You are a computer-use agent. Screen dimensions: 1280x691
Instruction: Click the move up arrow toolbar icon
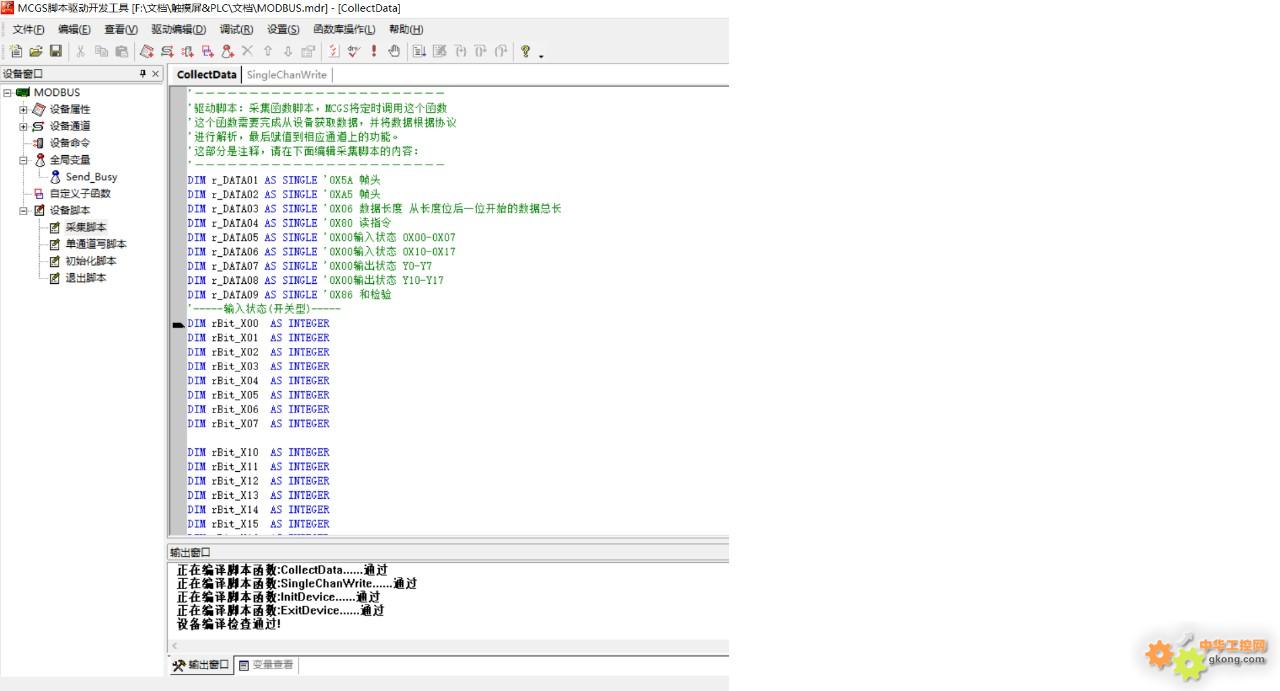(267, 51)
